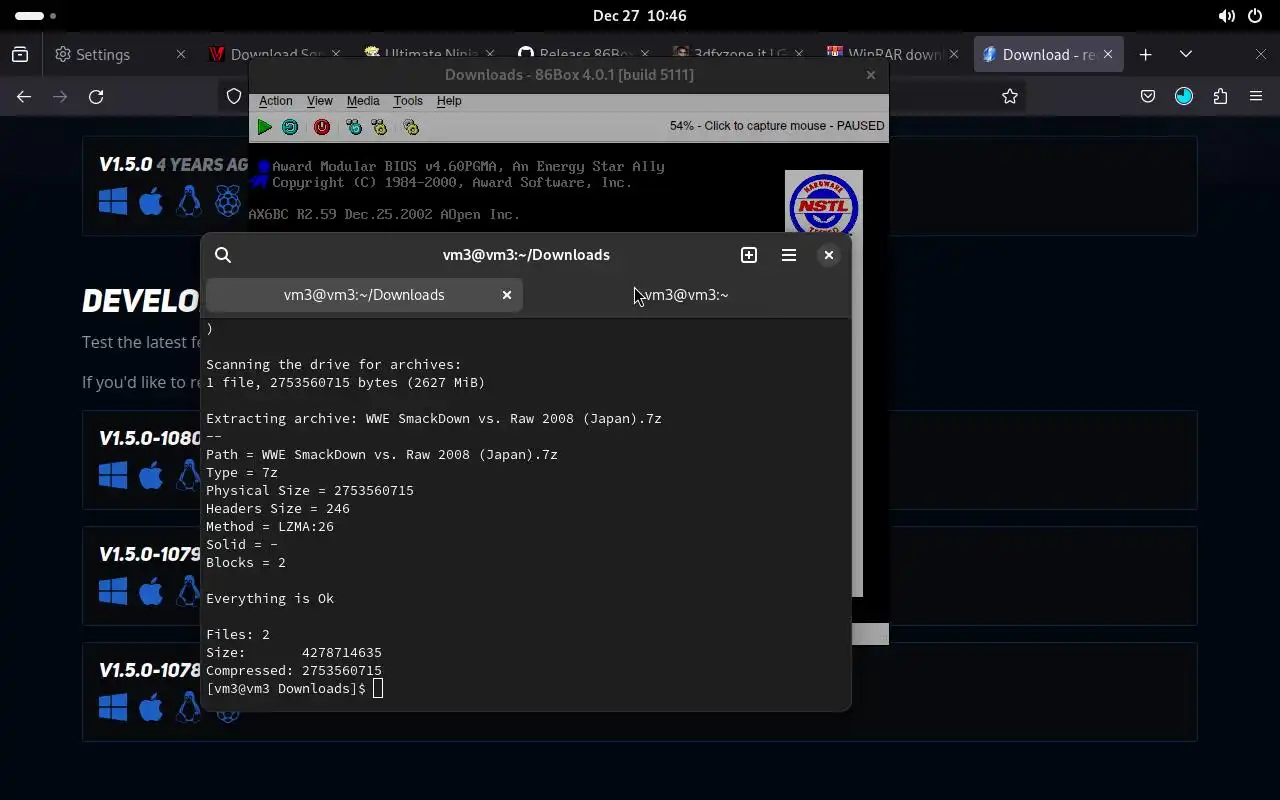
Task: Click the volume icon in system tray
Action: [1226, 16]
